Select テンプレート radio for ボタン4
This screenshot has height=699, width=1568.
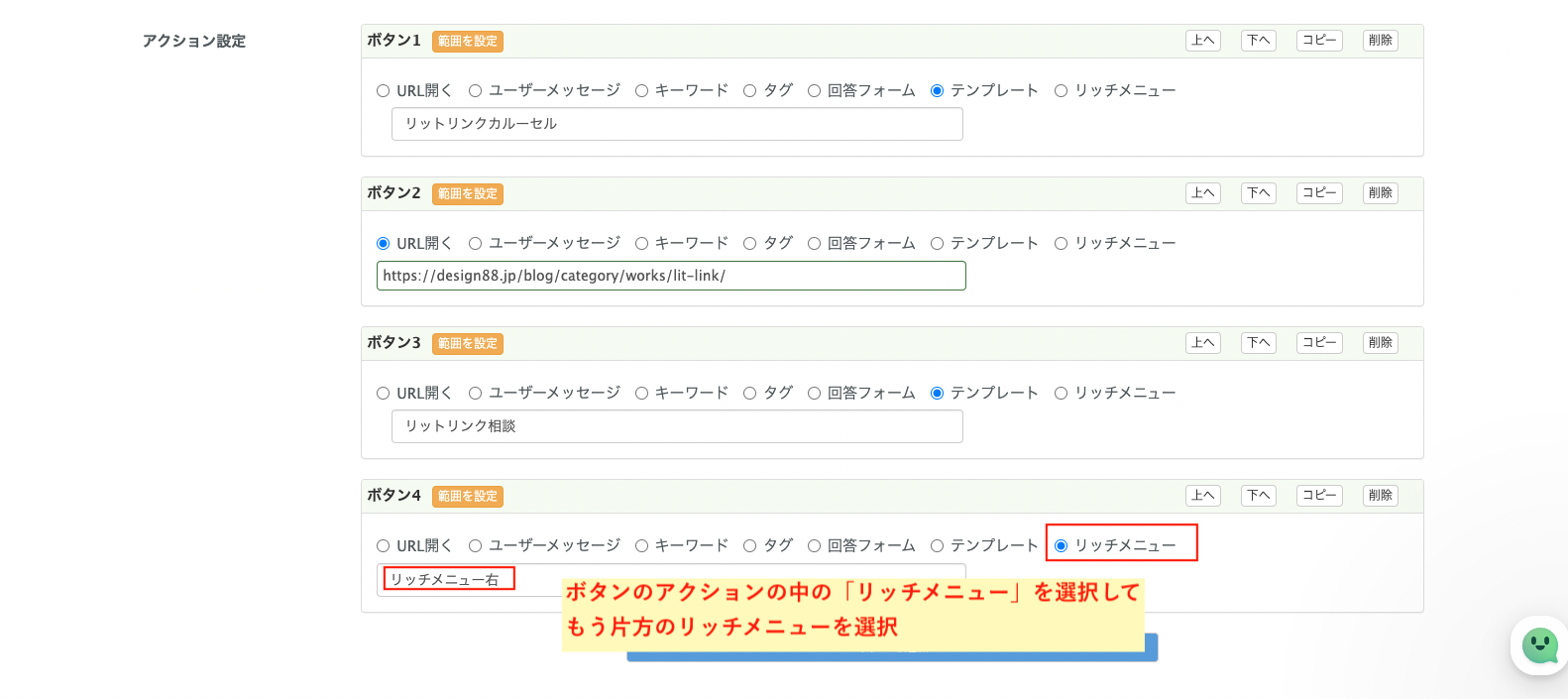click(x=938, y=546)
